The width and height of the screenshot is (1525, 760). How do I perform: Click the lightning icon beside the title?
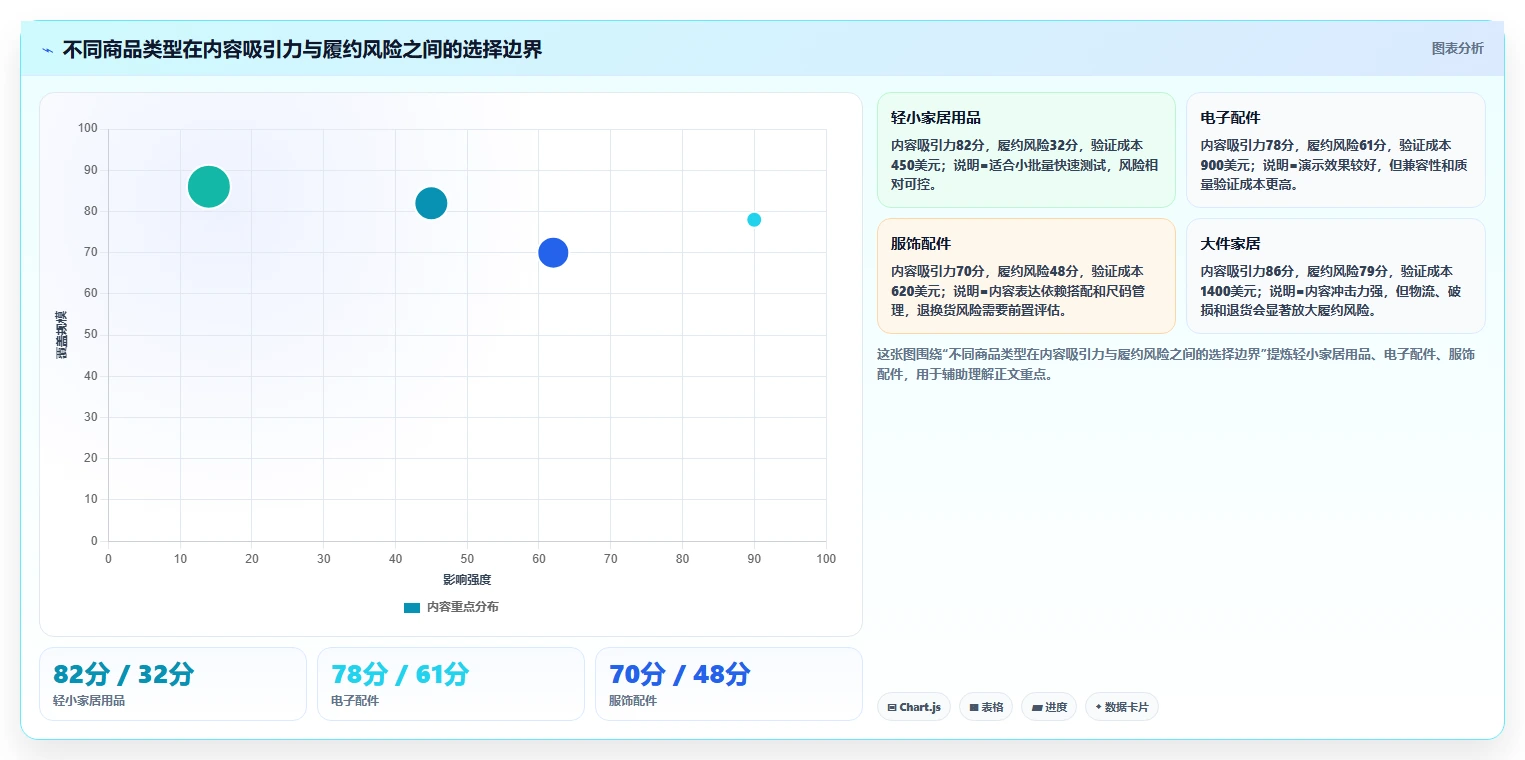pyautogui.click(x=47, y=50)
